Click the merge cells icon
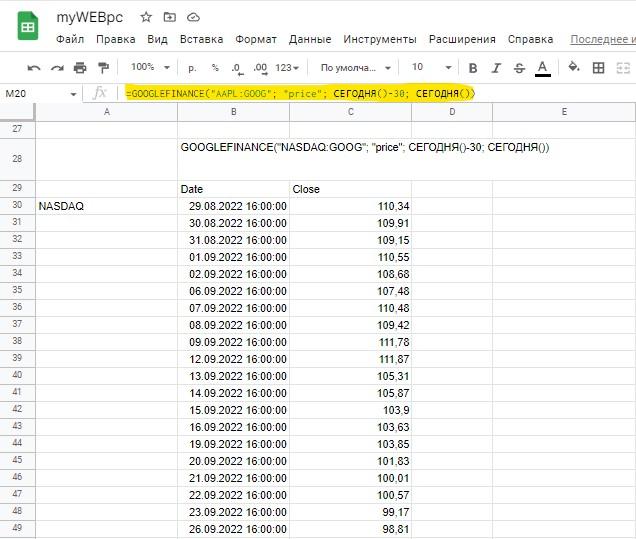Screen dimensions: 636x539 [x=623, y=68]
